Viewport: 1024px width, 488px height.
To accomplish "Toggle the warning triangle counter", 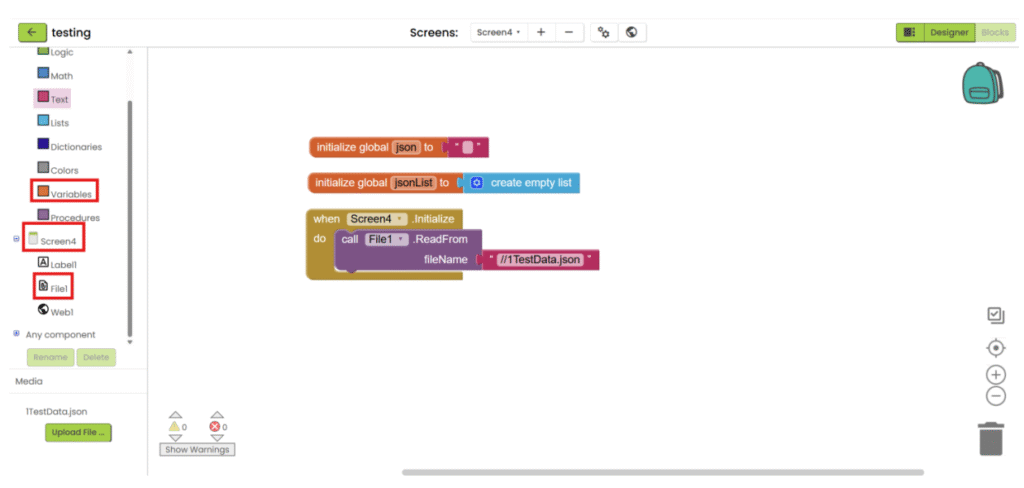I will click(x=176, y=426).
